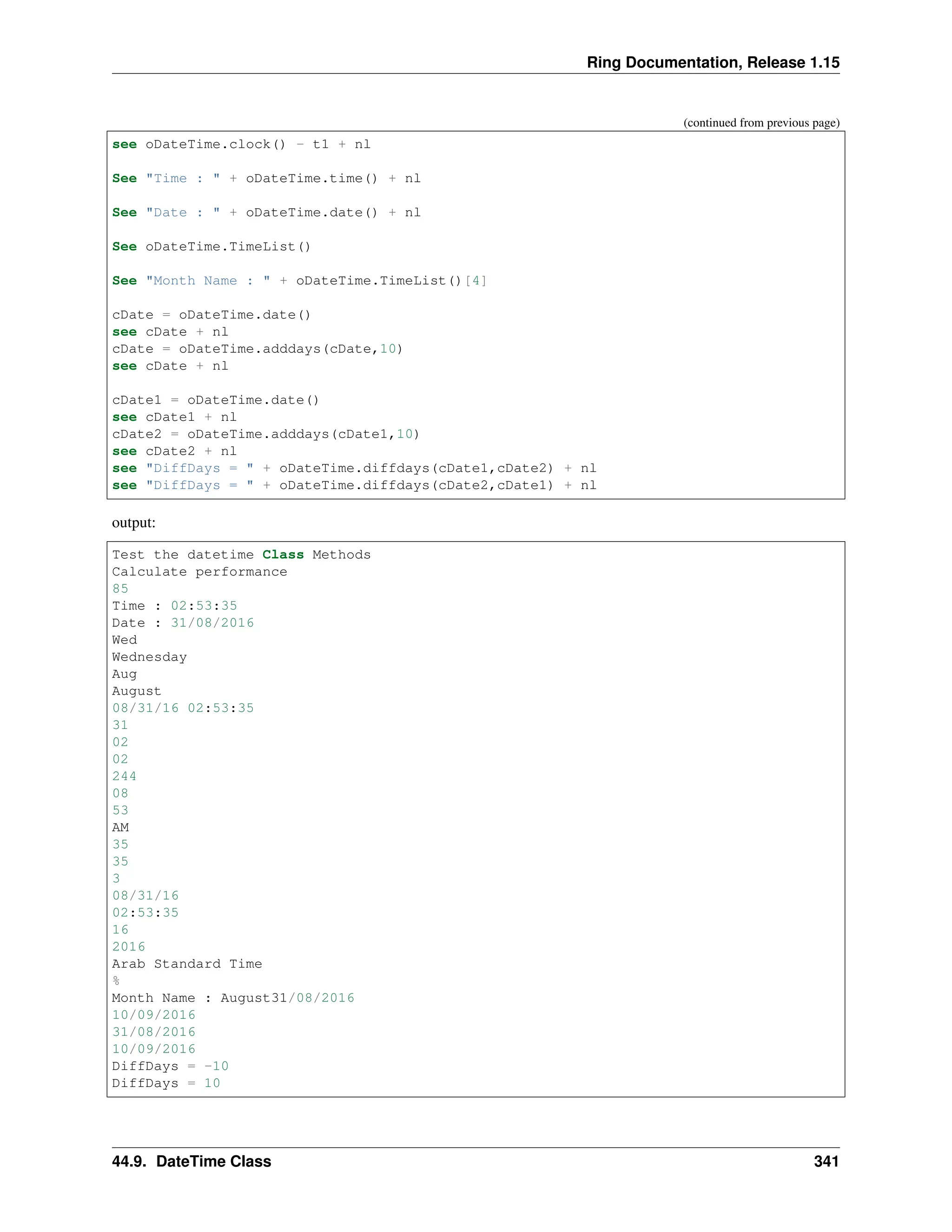This screenshot has height=1232, width=952.
Task: Click the oDateTime.clock() code line
Action: [x=241, y=145]
